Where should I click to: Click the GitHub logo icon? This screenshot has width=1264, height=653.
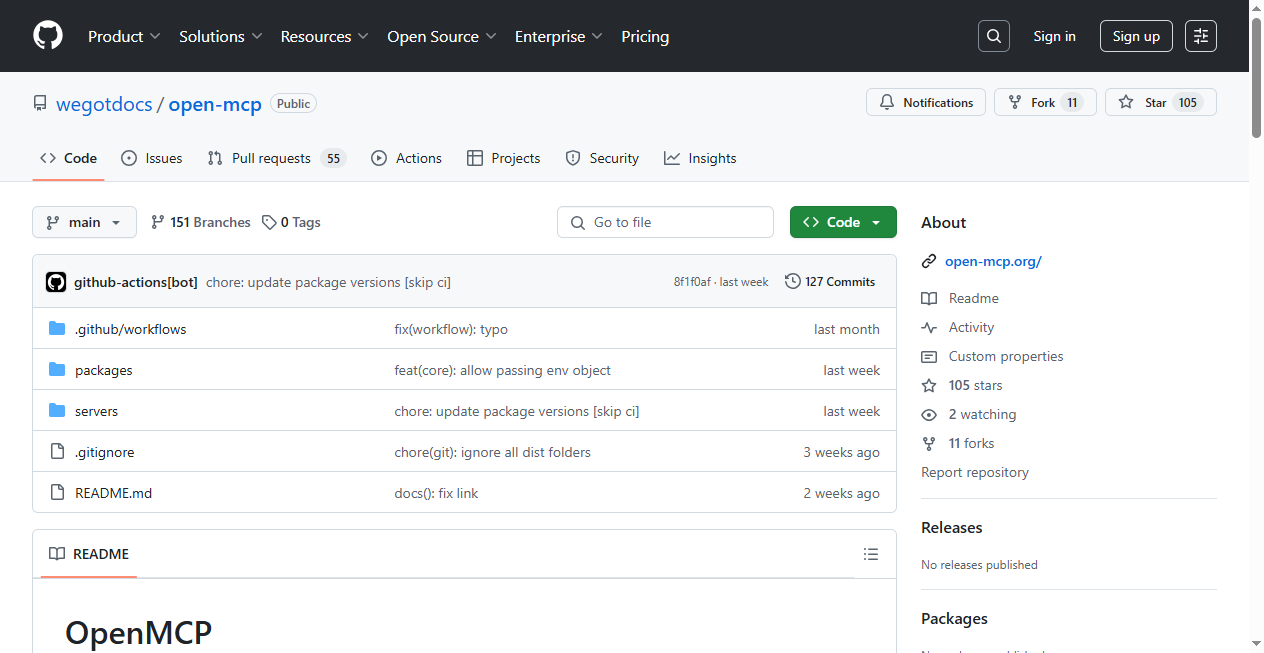(x=48, y=36)
